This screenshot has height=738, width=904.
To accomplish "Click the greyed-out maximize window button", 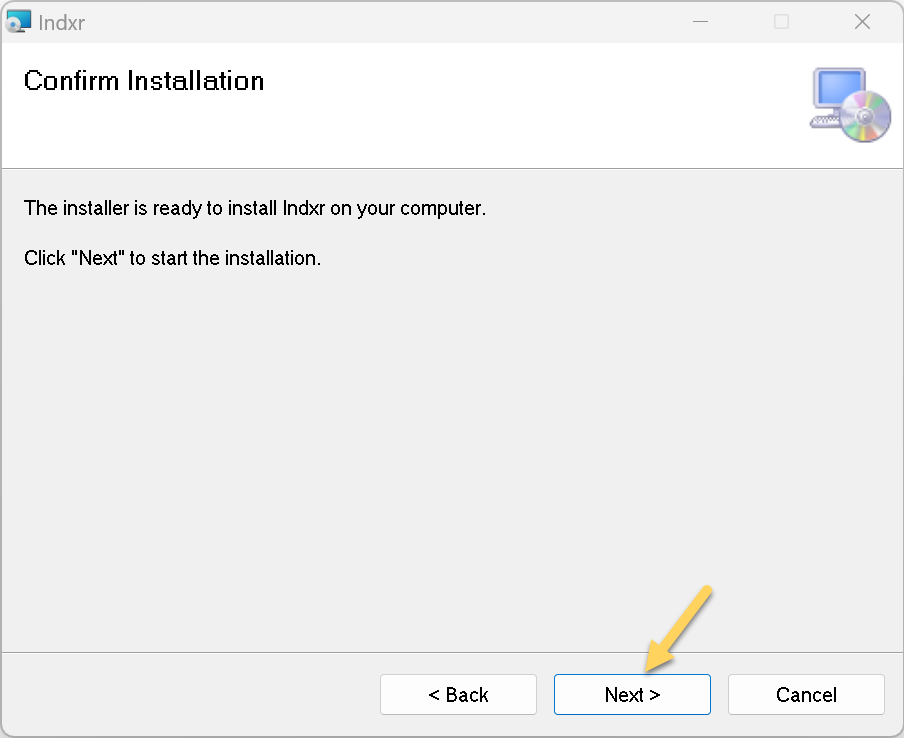I will [x=781, y=22].
